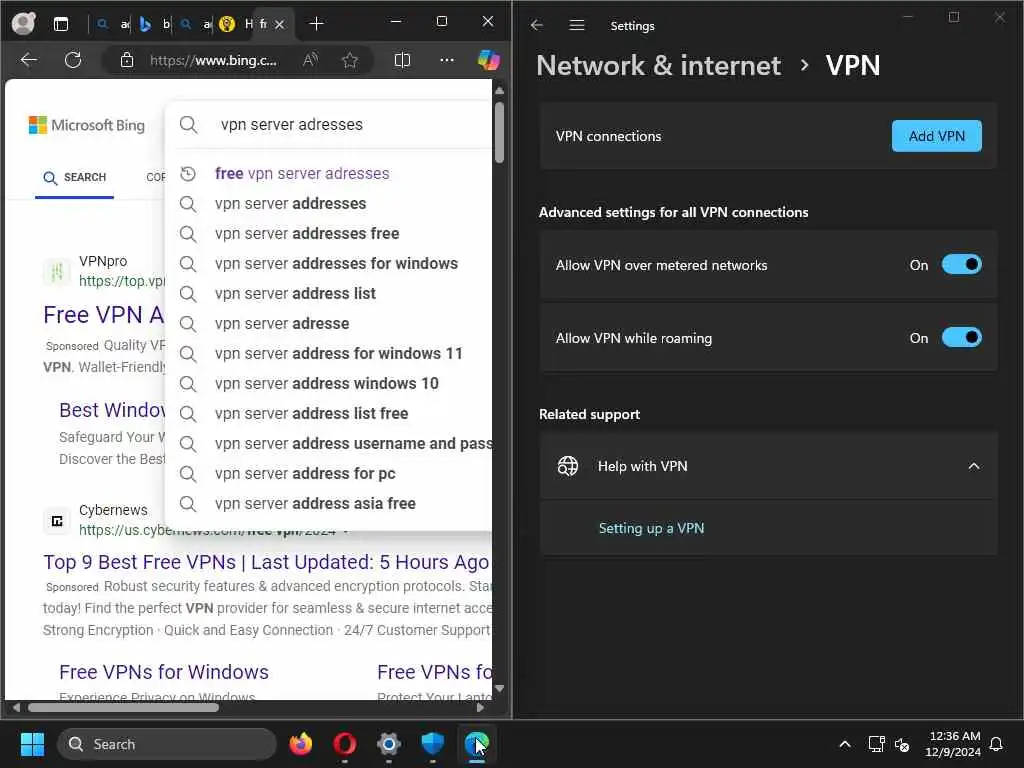
Task: Select suggestion 'vpn server addresses free'
Action: [x=307, y=233]
